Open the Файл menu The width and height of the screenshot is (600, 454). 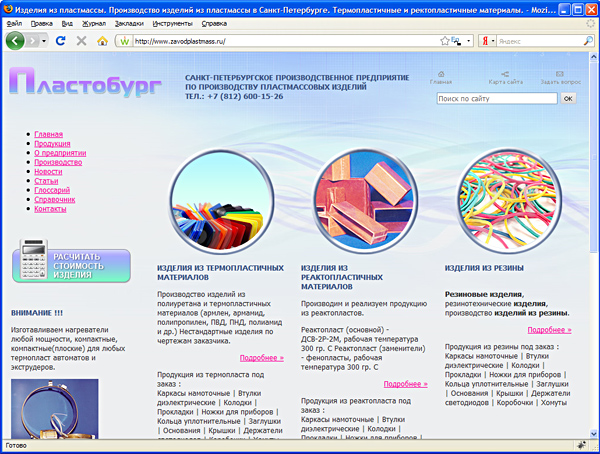pos(14,23)
